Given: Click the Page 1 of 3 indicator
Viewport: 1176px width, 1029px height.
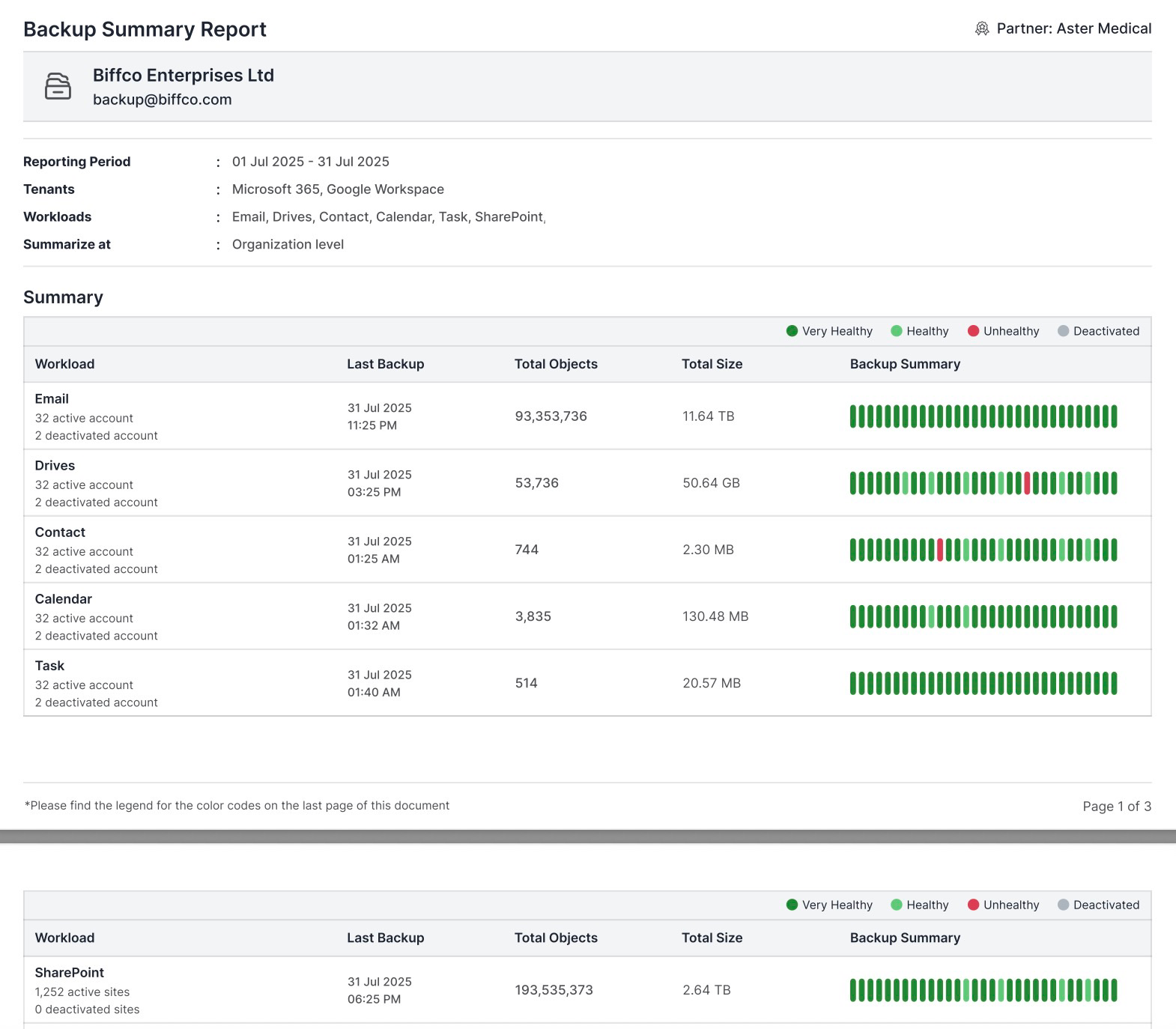Looking at the screenshot, I should click(x=1116, y=806).
